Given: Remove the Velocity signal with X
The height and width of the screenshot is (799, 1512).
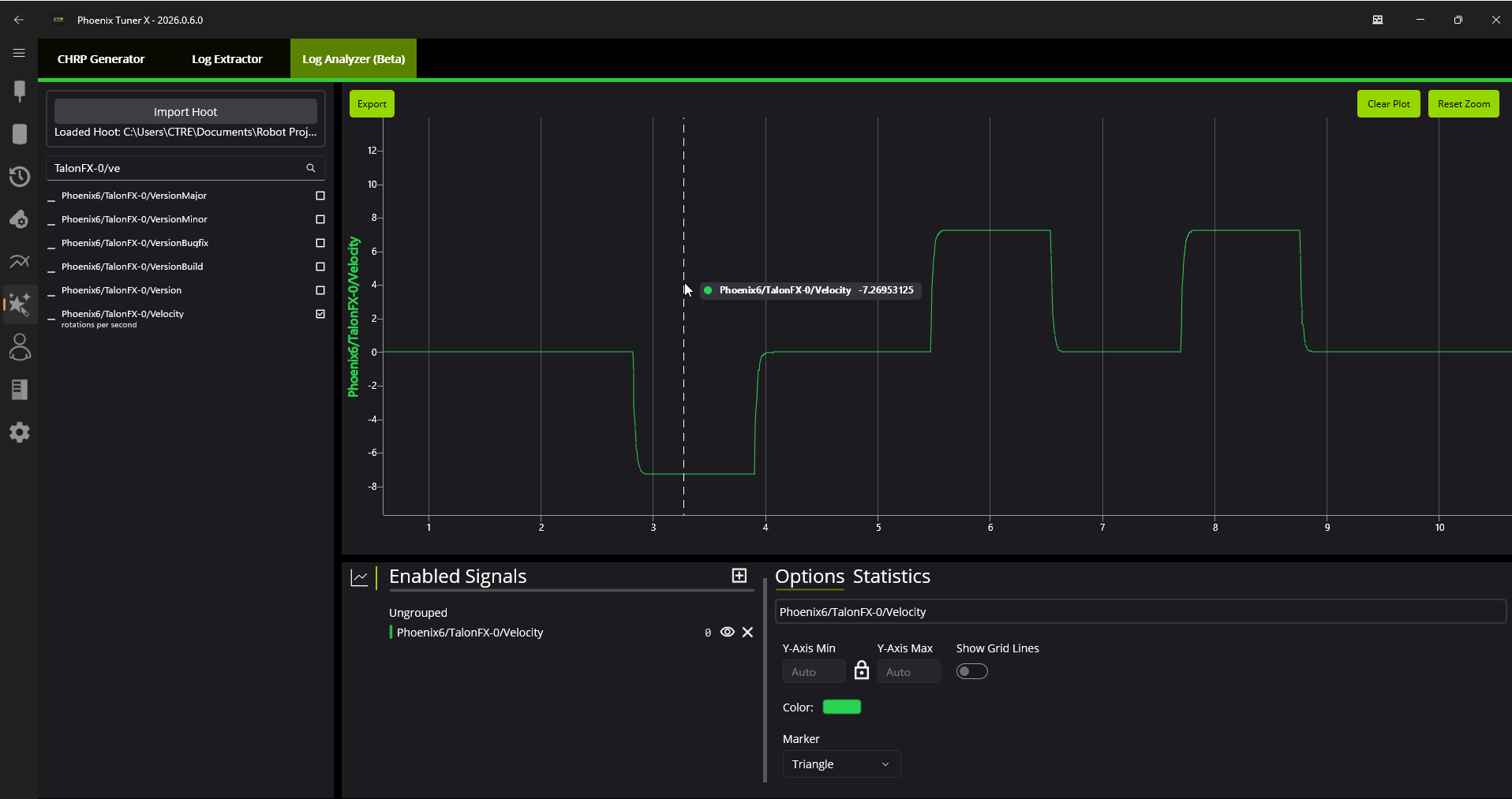Looking at the screenshot, I should pyautogui.click(x=748, y=633).
